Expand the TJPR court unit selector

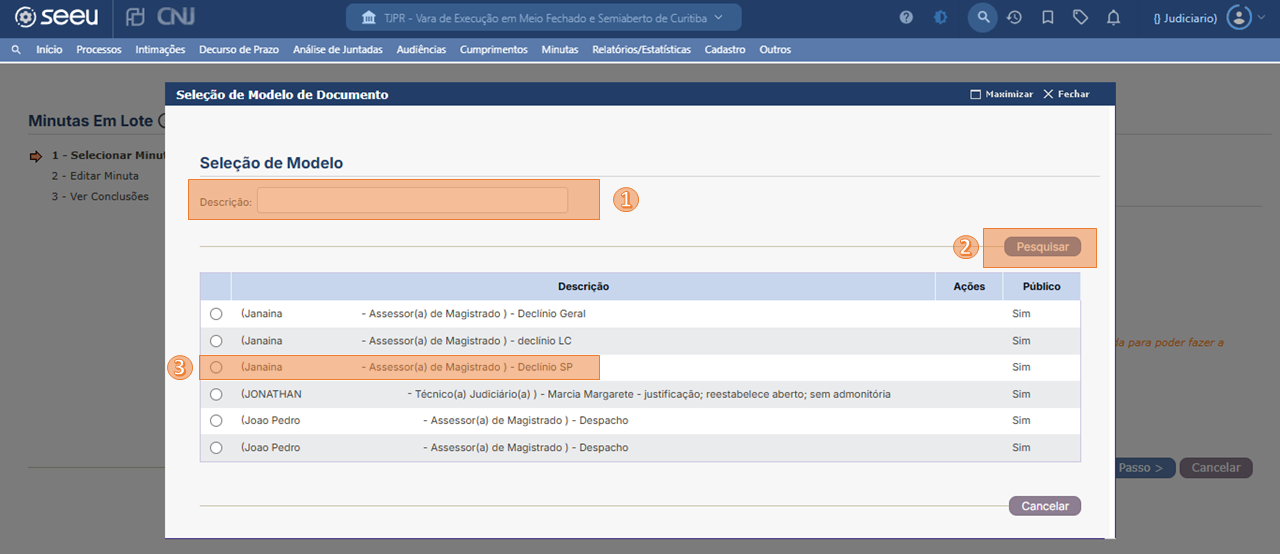(x=544, y=18)
